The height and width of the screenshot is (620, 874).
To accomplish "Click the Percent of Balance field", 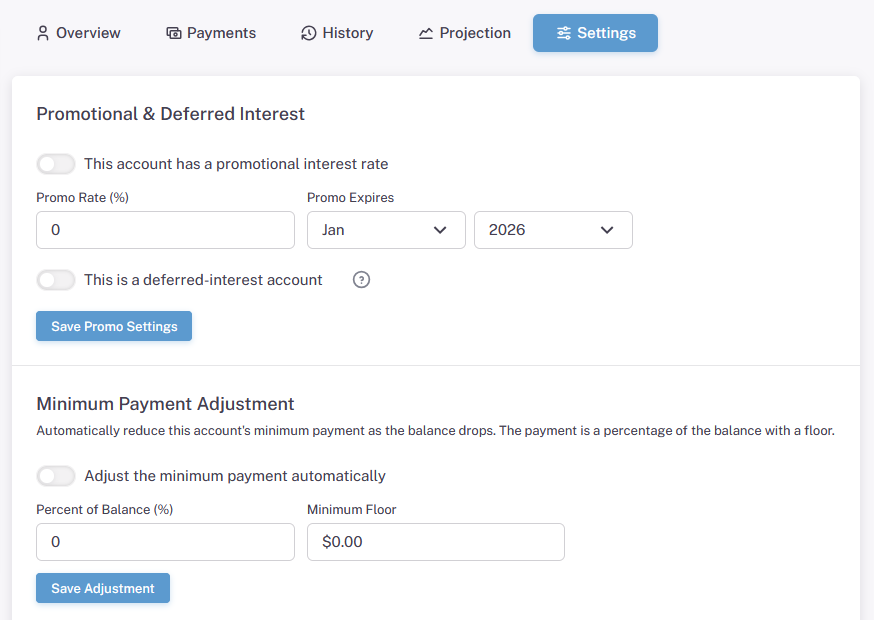I will 165,542.
